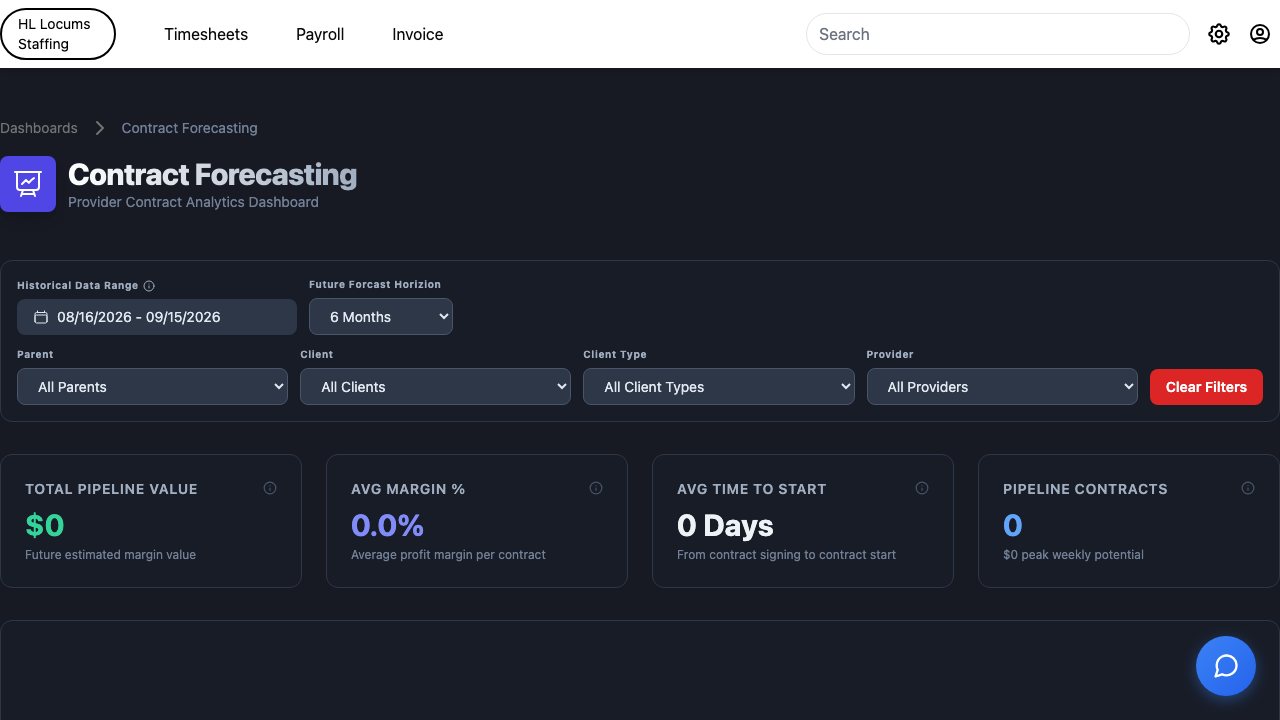Image resolution: width=1280 pixels, height=720 pixels.
Task: Open the historical date range picker
Action: pyautogui.click(x=157, y=317)
